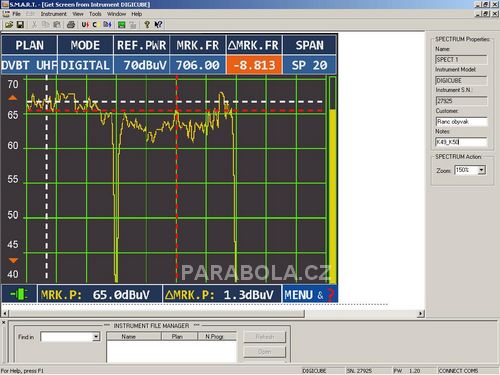
Task: Open the View menu
Action: (78, 14)
